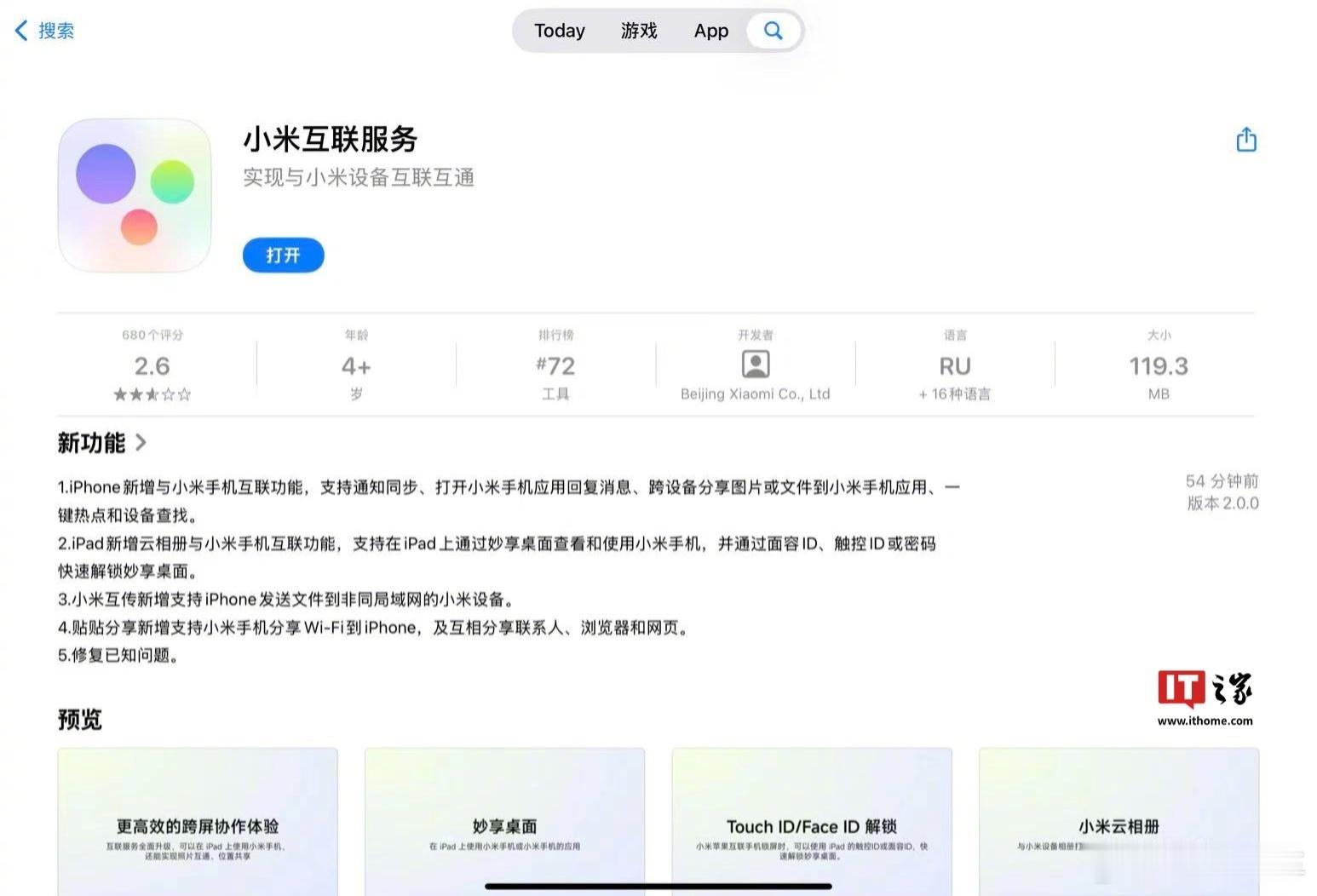This screenshot has height=896, width=1317.
Task: Open the Touch ID/Face ID 解锁 preview
Action: click(812, 821)
